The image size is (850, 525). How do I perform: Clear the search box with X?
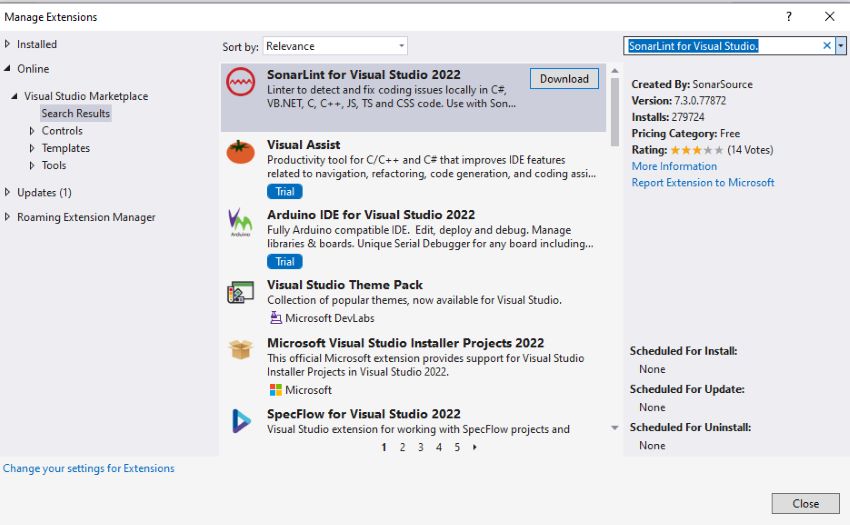(x=827, y=46)
